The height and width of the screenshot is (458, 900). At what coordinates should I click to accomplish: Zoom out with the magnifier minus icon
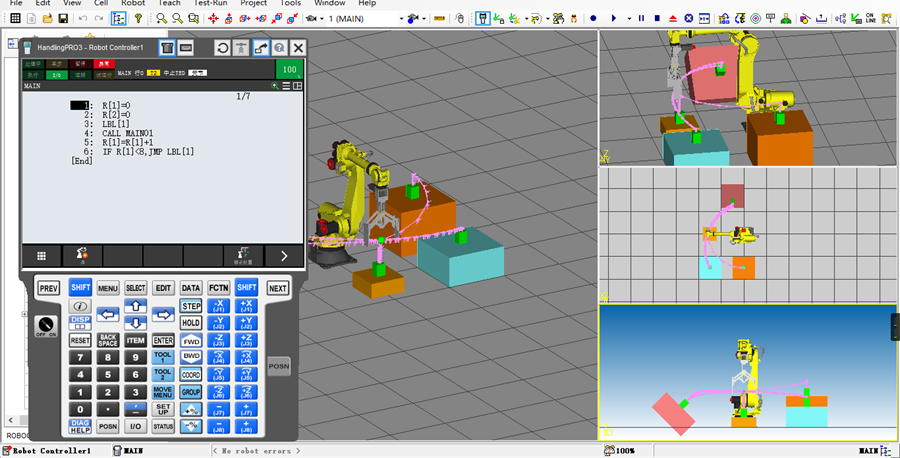pos(178,18)
